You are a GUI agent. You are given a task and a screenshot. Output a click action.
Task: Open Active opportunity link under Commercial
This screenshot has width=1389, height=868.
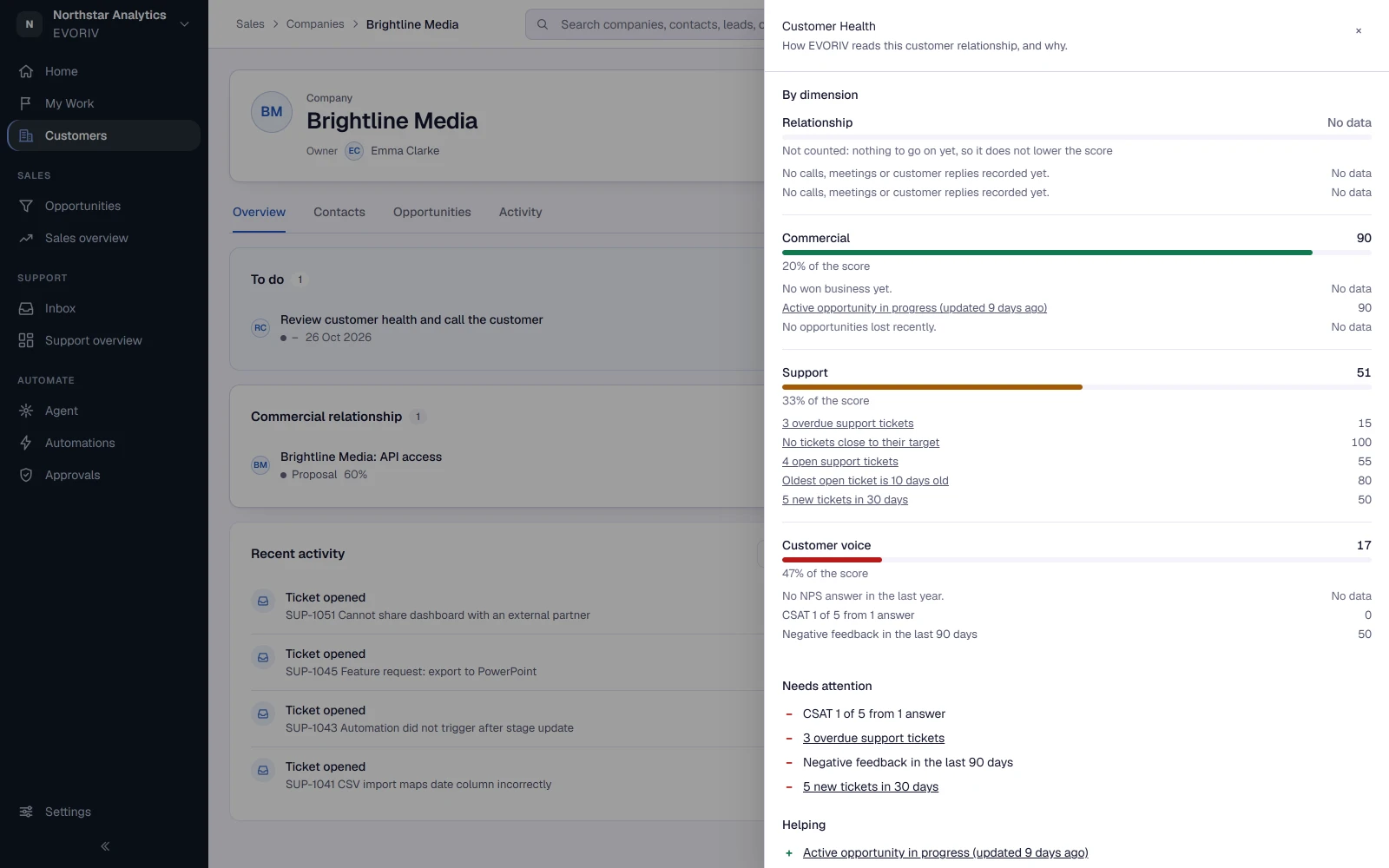[914, 308]
